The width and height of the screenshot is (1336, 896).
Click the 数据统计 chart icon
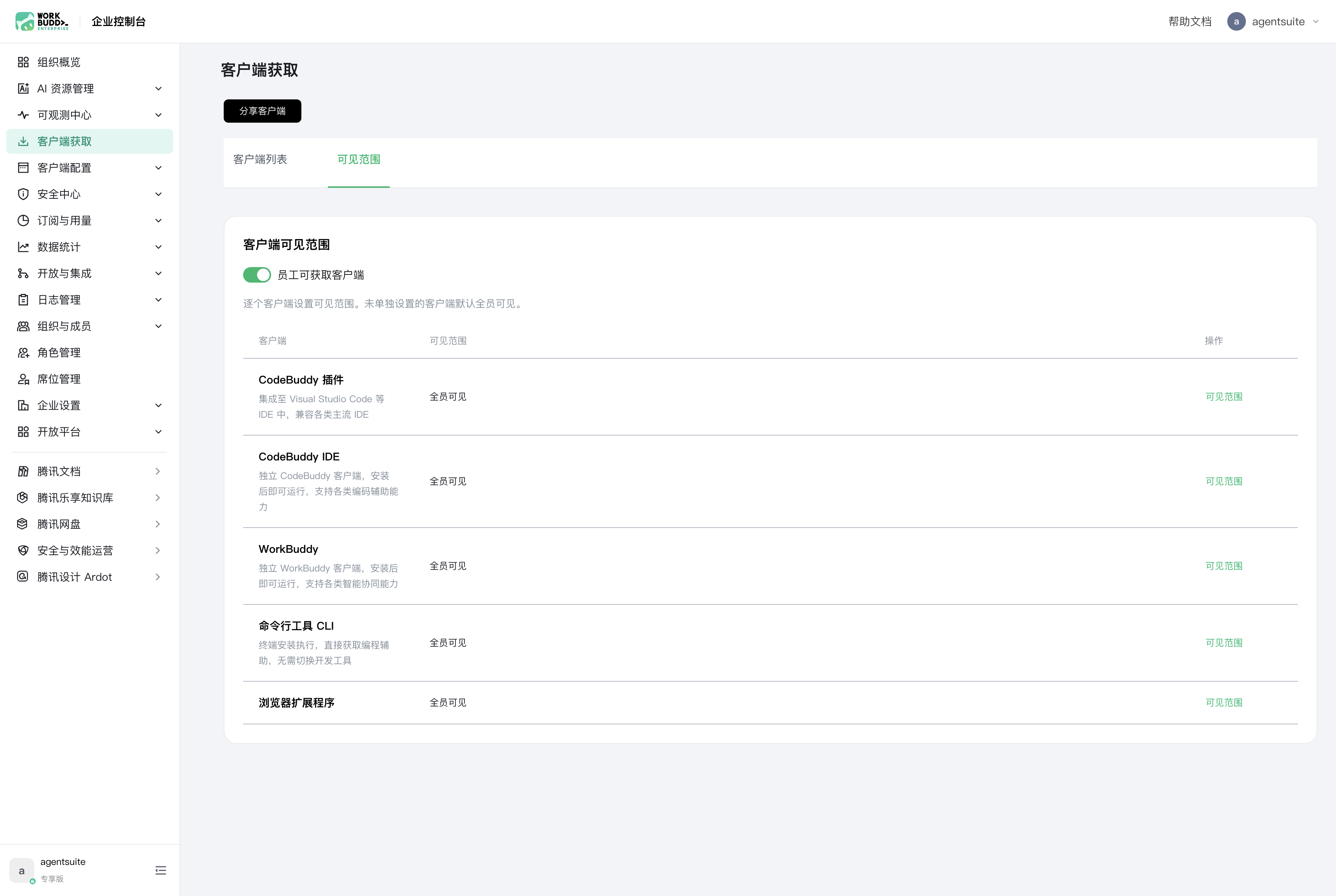pos(23,247)
